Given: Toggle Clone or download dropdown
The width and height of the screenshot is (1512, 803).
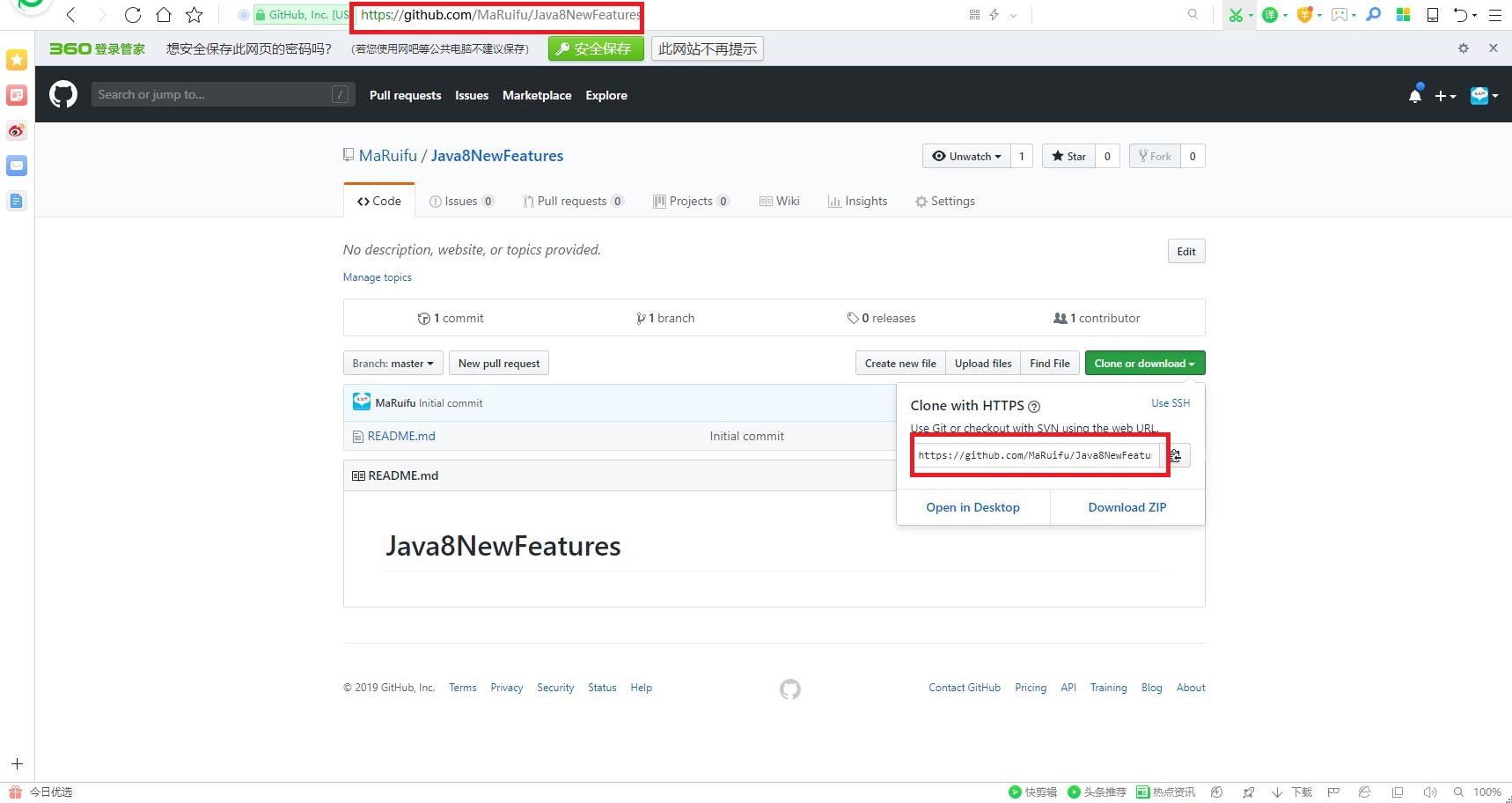Looking at the screenshot, I should [x=1145, y=363].
